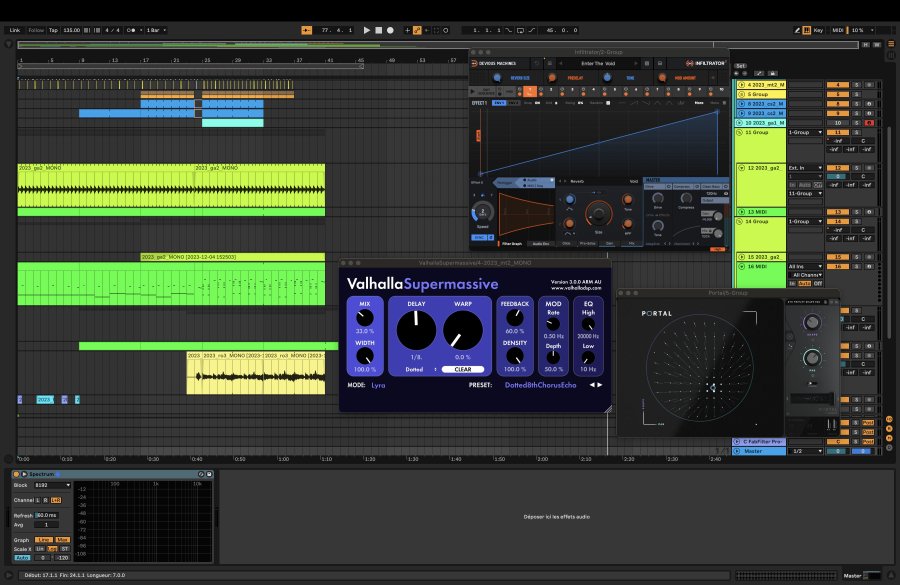Viewport: 900px width, 585px height.
Task: Toggle the Spectrum Auto range button
Action: click(22, 558)
